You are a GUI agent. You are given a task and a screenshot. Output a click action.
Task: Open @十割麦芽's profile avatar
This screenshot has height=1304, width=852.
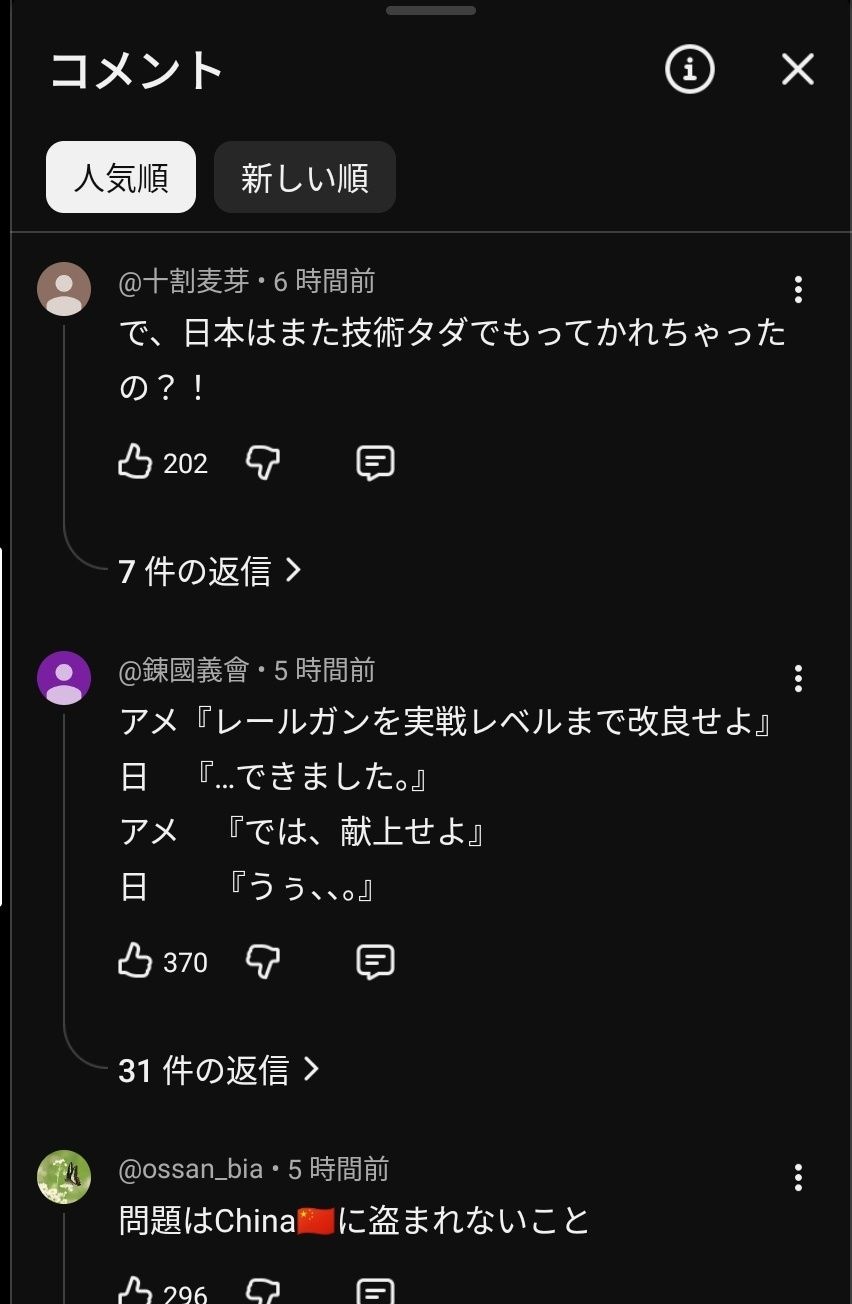(64, 289)
